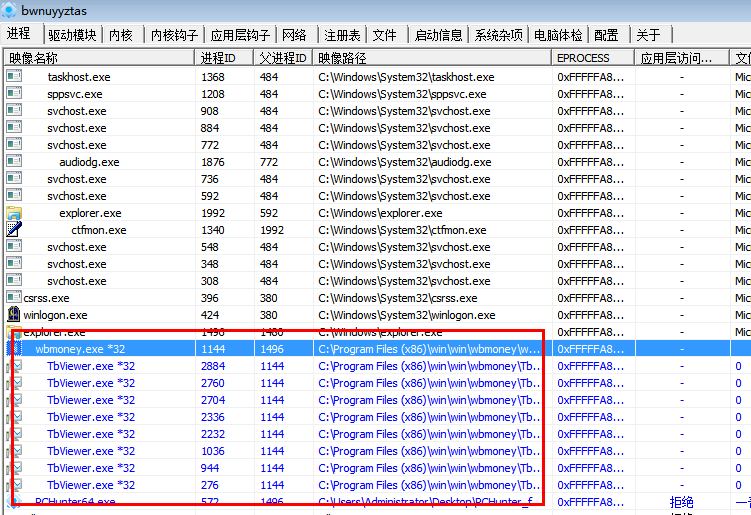The height and width of the screenshot is (515, 751).
Task: Click icon of svchost.exe PID 772
Action: click(x=14, y=144)
